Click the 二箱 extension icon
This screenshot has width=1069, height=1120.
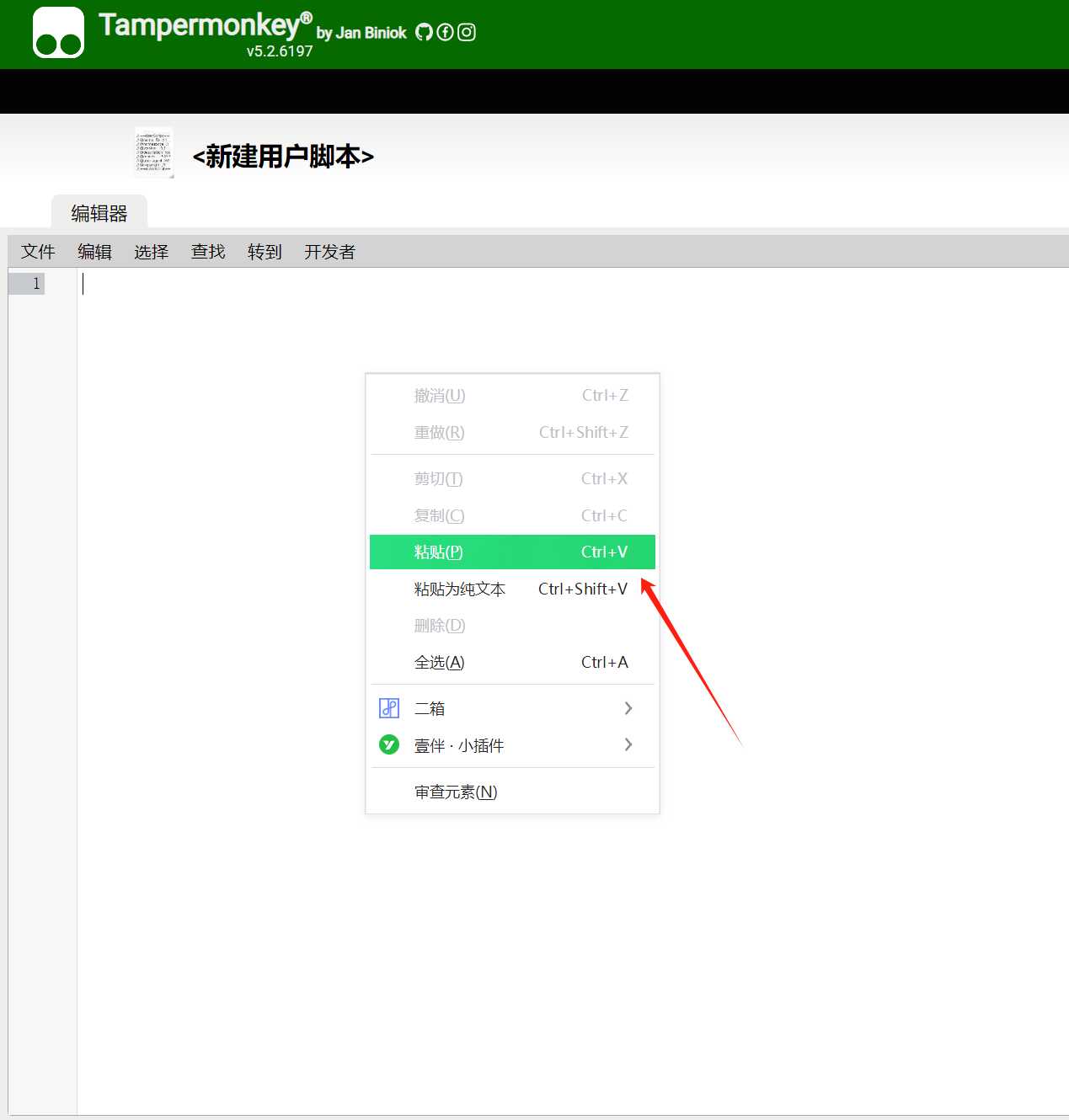389,708
